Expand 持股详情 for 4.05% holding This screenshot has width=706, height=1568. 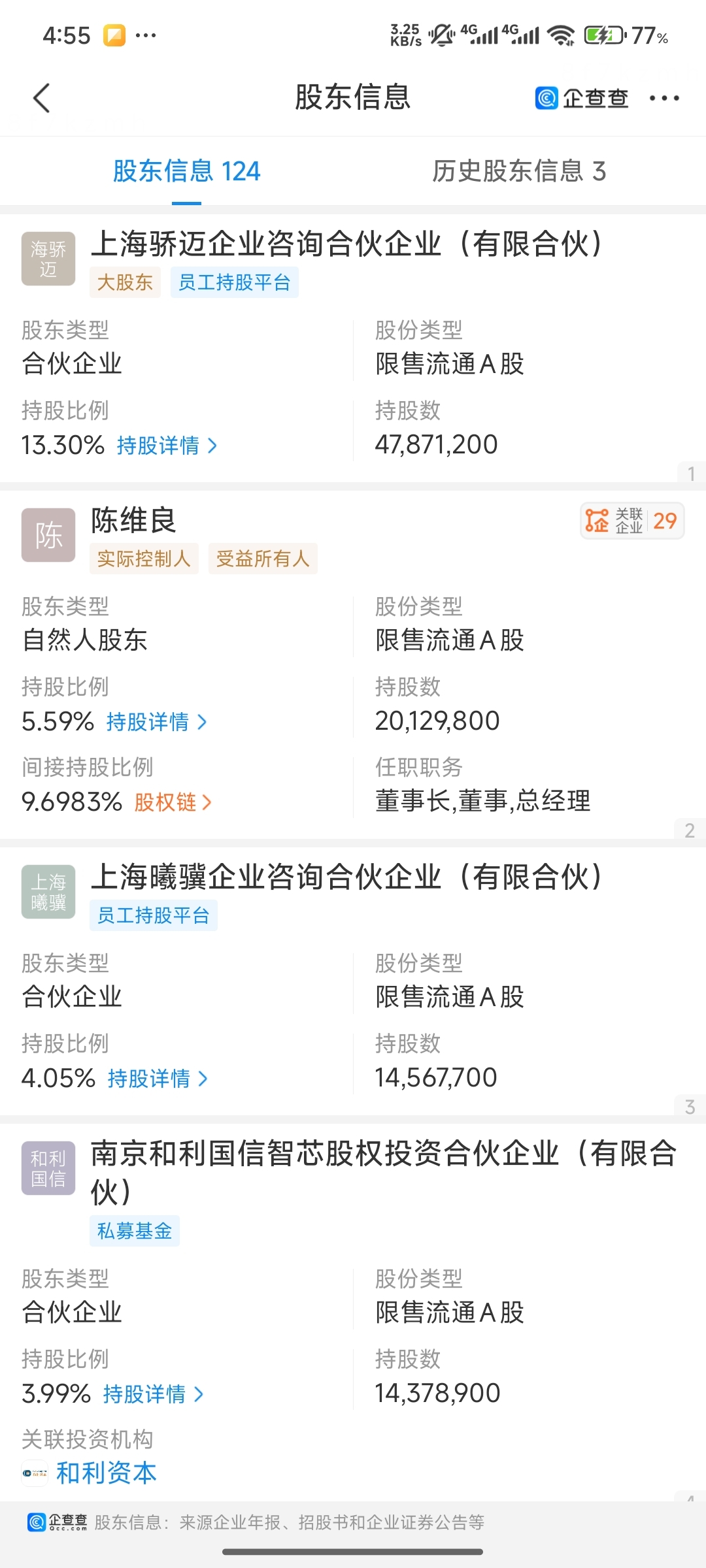tap(158, 1079)
